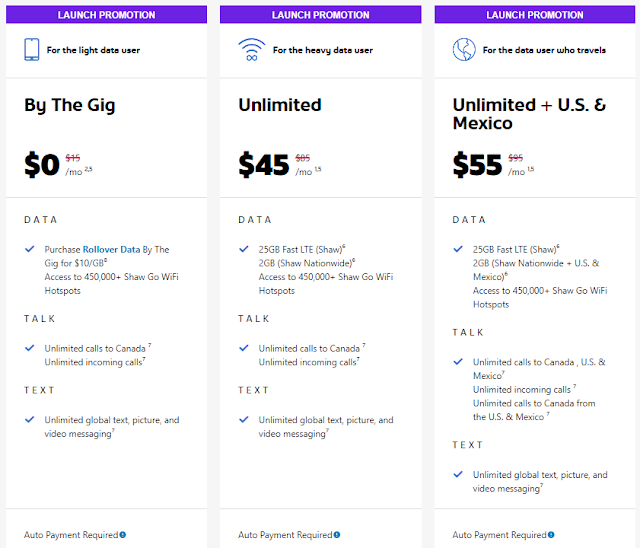Click info icon beside U.S. & Mexico Auto Payment
Image resolution: width=640 pixels, height=548 pixels.
[x=551, y=535]
